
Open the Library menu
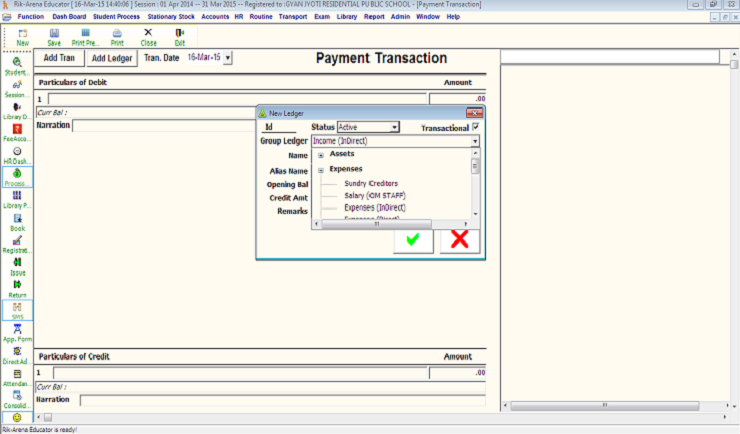point(345,17)
